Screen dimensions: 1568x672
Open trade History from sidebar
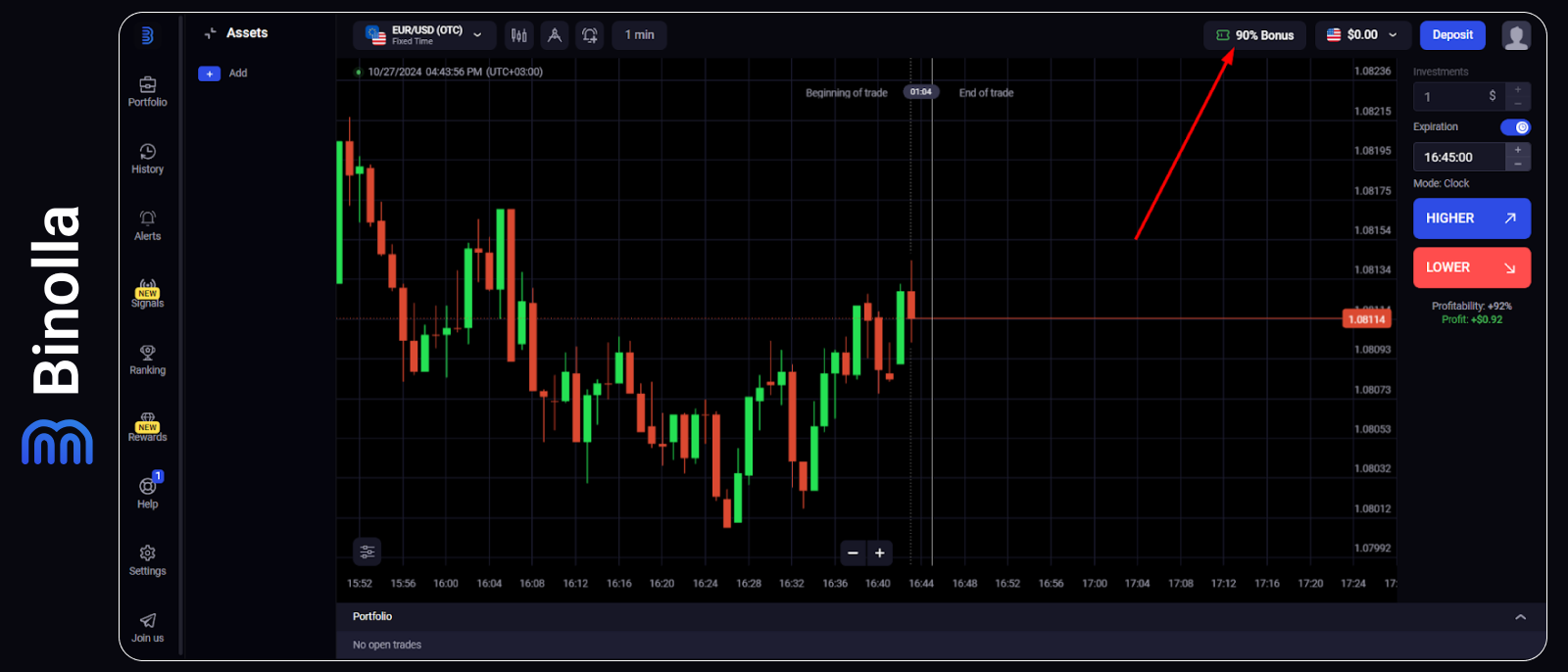147,159
